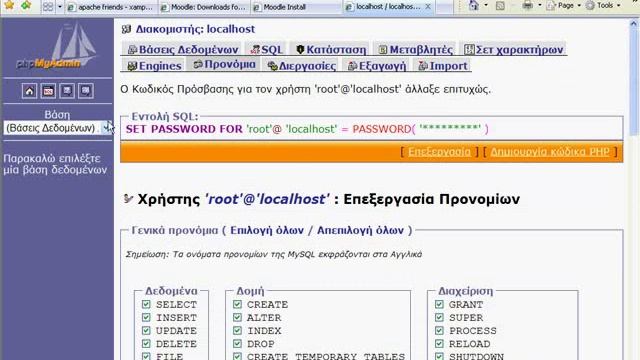Click the scrollbar up arrow
Screen dimensions: 640x360
(x=634, y=23)
